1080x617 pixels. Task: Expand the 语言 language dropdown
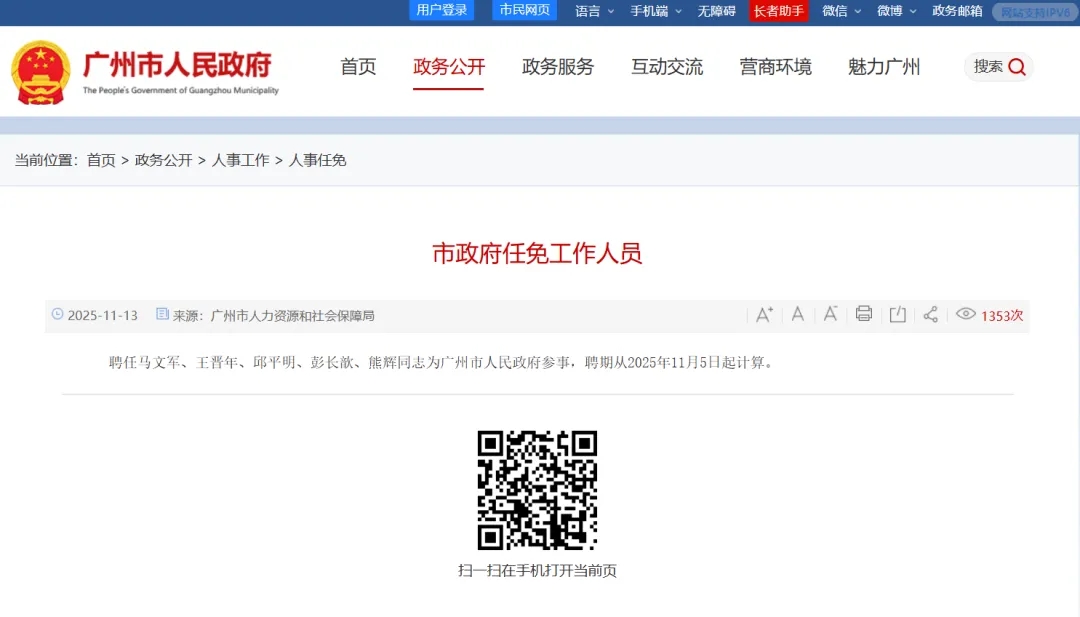[x=594, y=11]
